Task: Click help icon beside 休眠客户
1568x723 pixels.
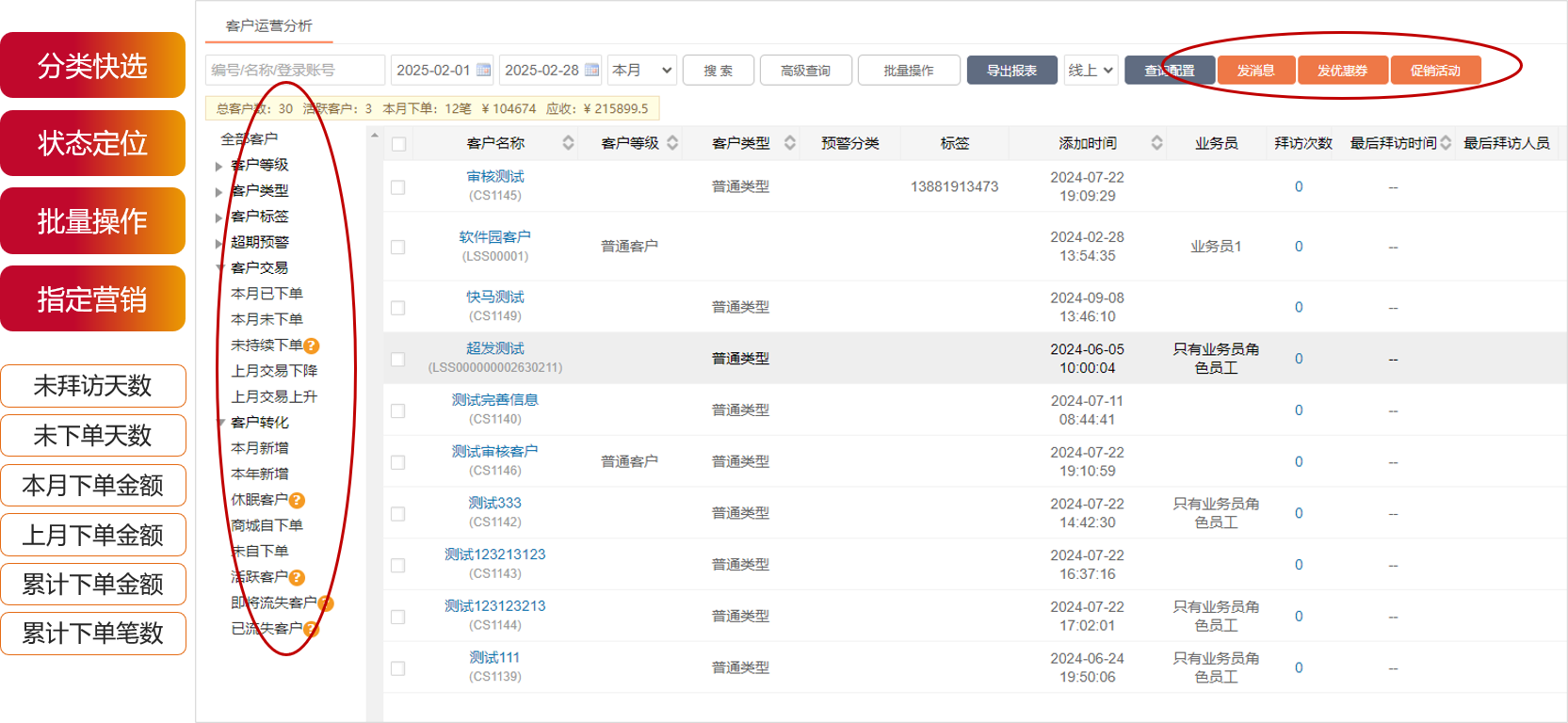Action: point(297,500)
